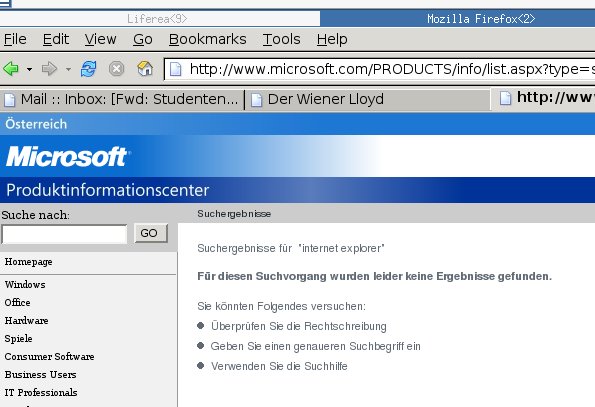Image resolution: width=595 pixels, height=407 pixels.
Task: Reload the page with the refresh icon
Action: point(88,69)
